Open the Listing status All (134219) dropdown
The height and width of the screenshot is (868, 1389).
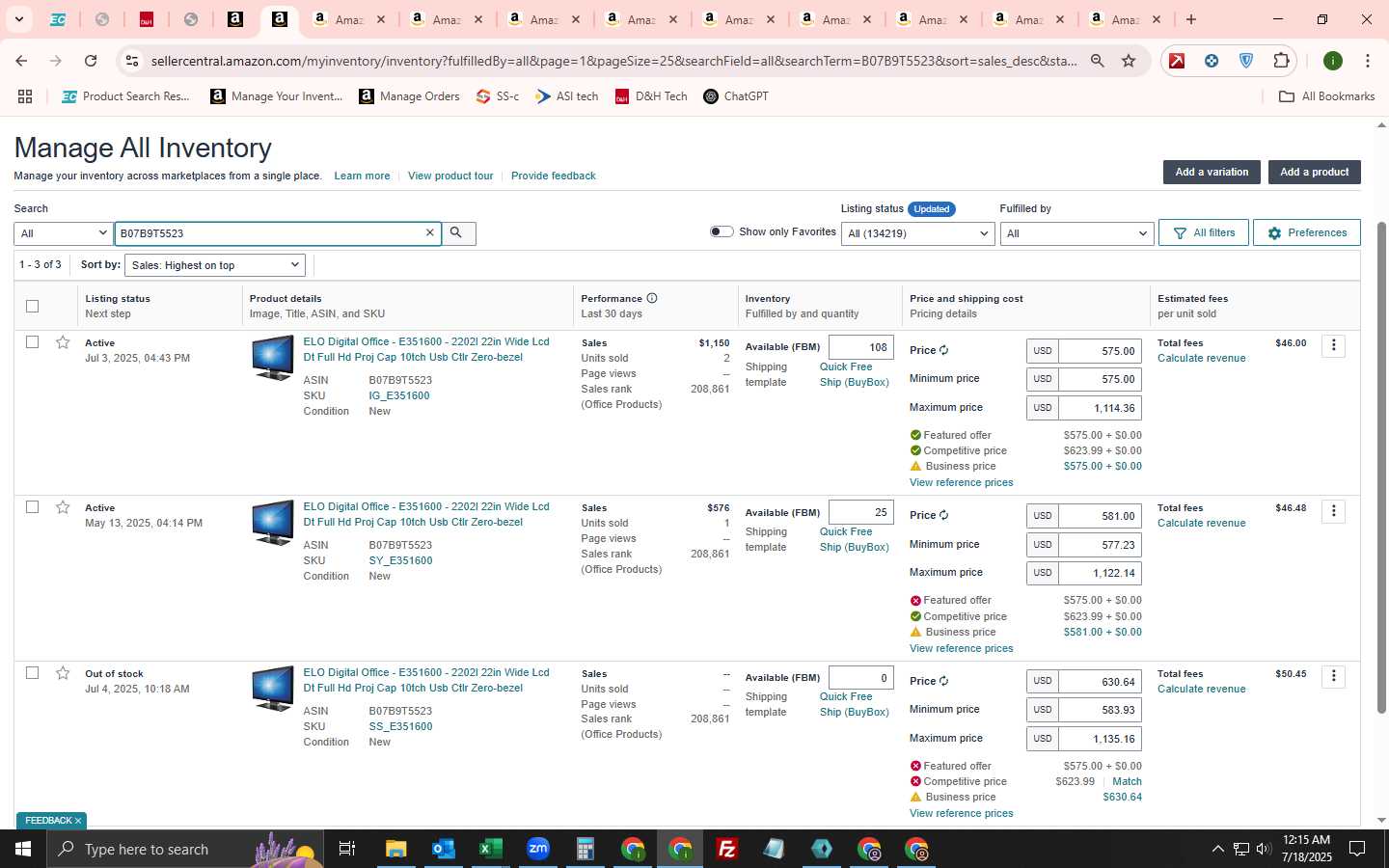917,233
